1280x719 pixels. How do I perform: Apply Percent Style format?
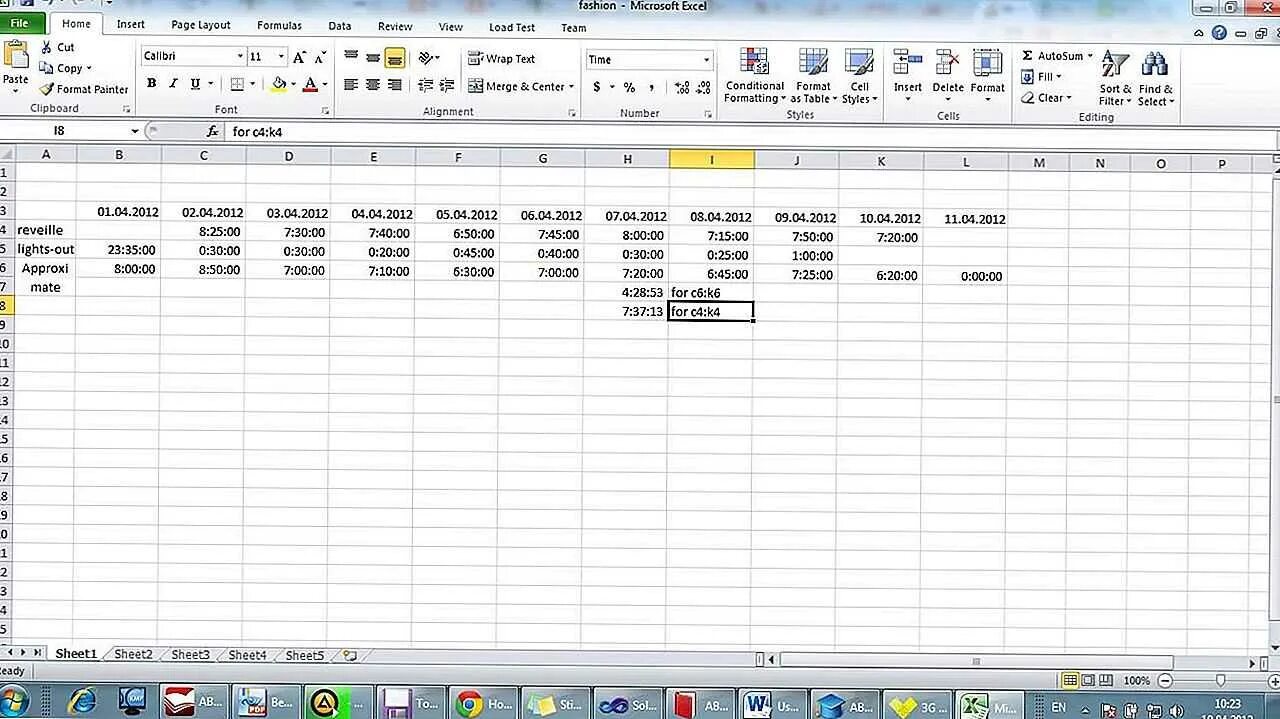tap(629, 87)
